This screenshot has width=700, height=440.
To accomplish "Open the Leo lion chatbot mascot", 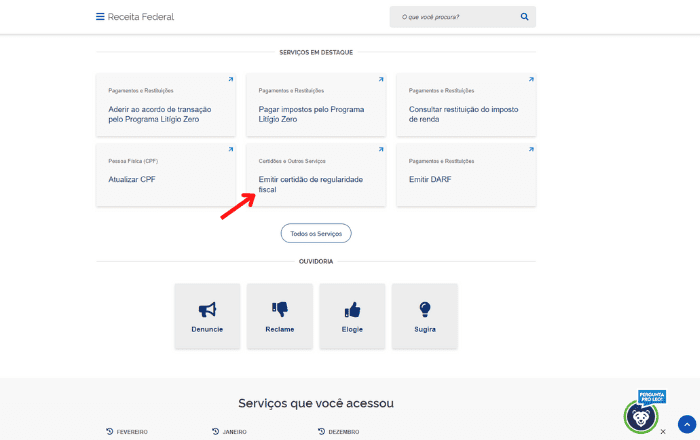I will click(640, 415).
